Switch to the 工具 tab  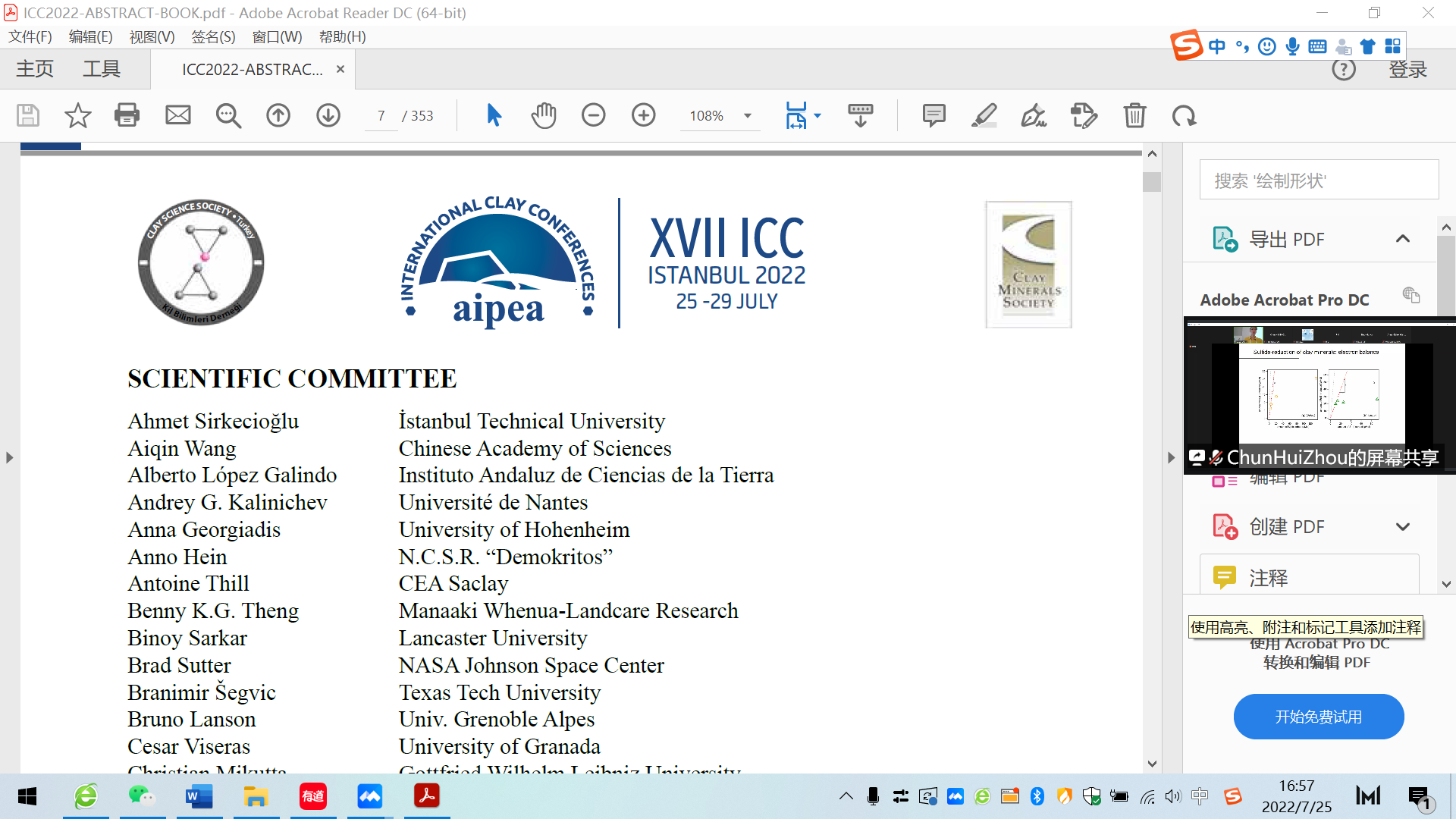pyautogui.click(x=102, y=69)
